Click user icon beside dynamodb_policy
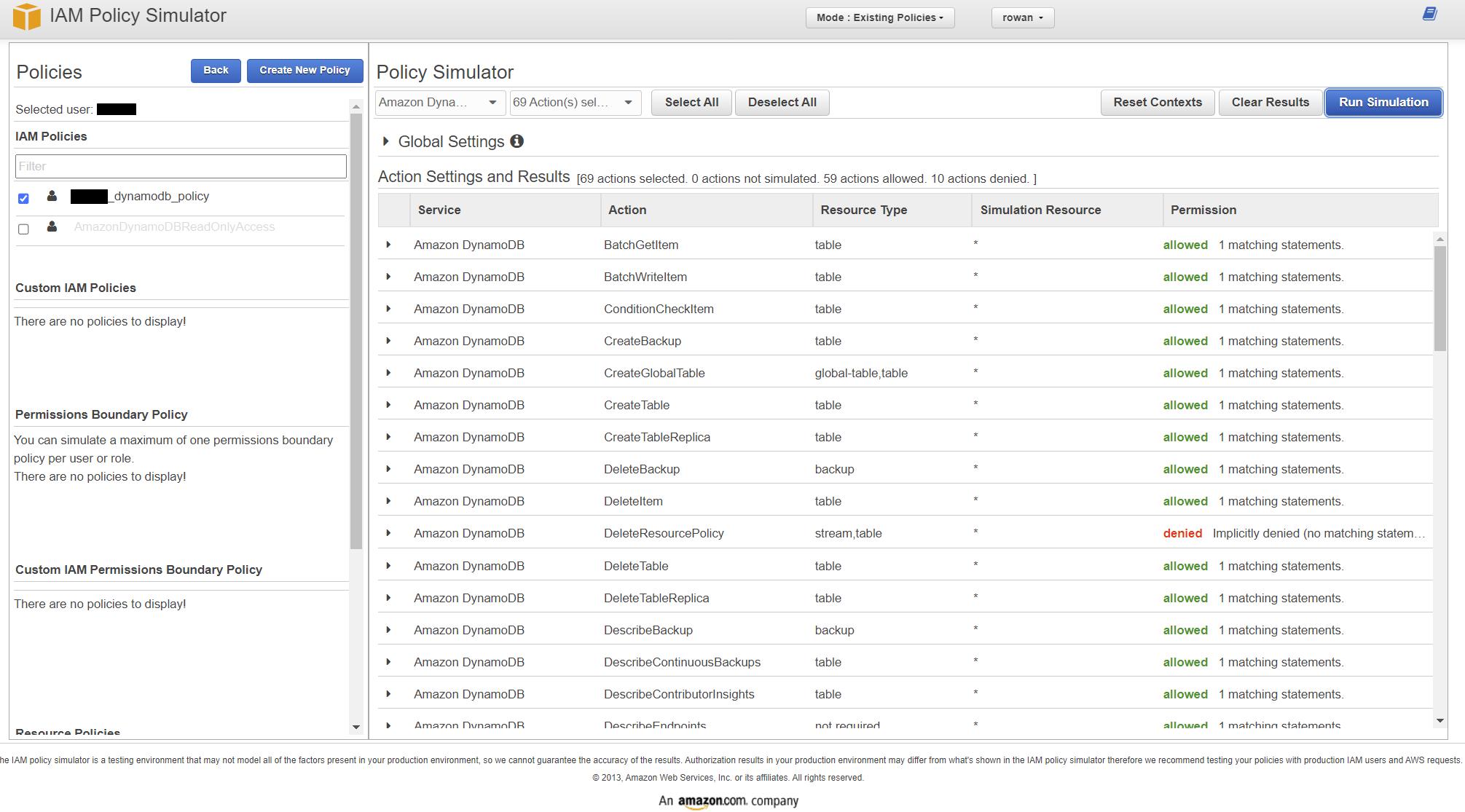Image resolution: width=1465 pixels, height=812 pixels. (52, 196)
